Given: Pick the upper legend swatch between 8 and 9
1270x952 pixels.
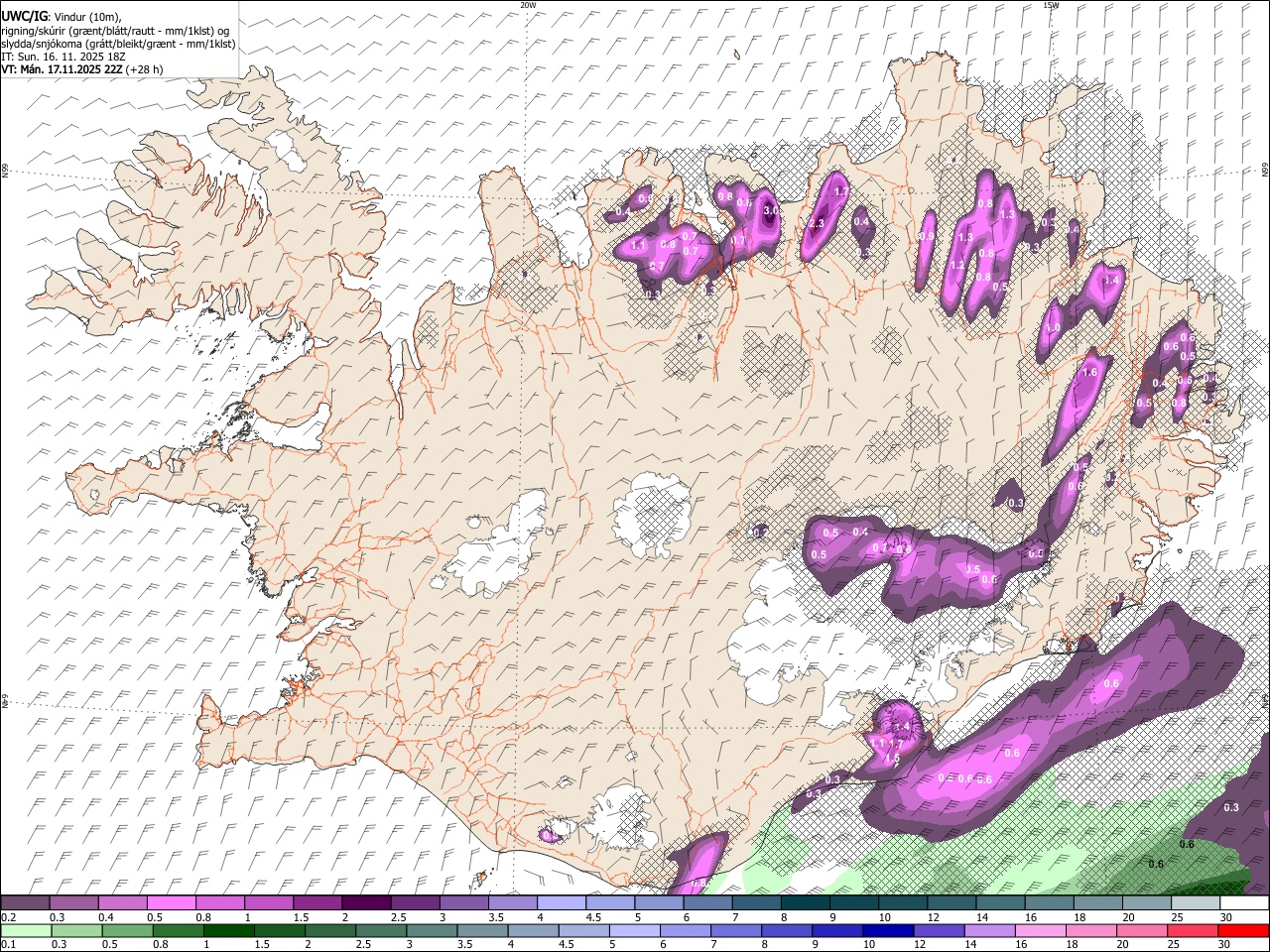Looking at the screenshot, I should pyautogui.click(x=806, y=903).
